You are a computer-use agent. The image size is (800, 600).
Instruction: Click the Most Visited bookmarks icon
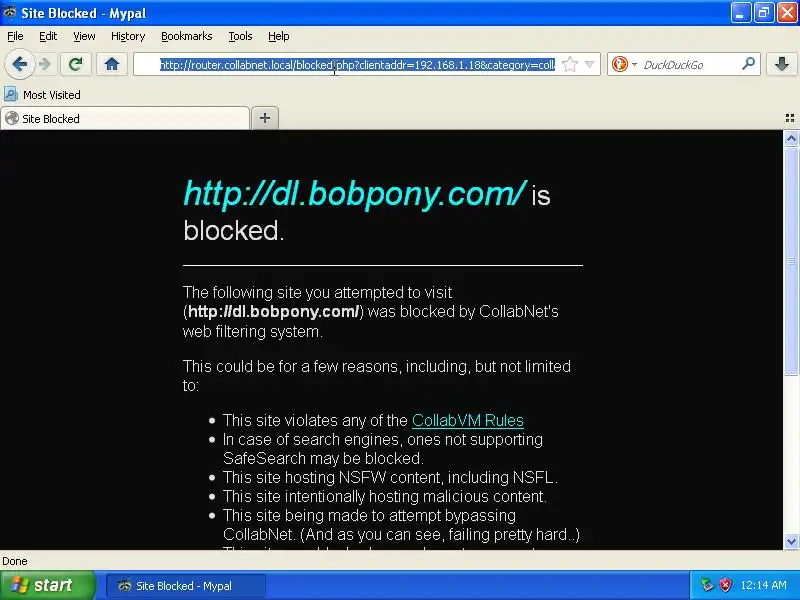pos(11,94)
